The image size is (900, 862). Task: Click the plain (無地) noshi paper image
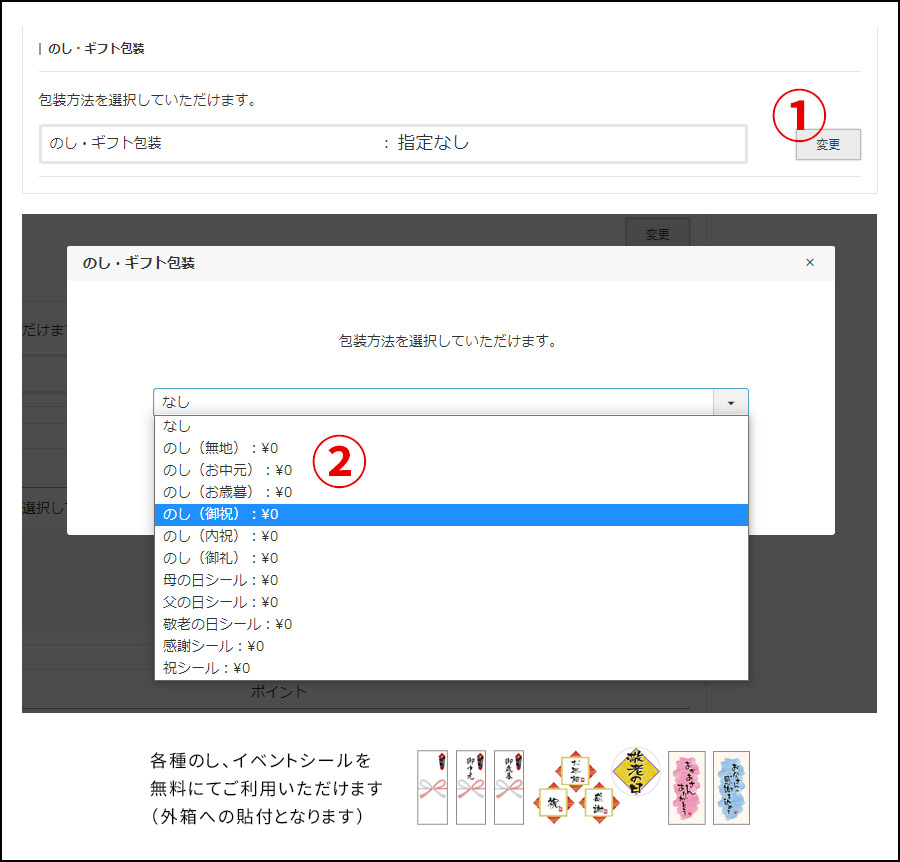tap(432, 787)
